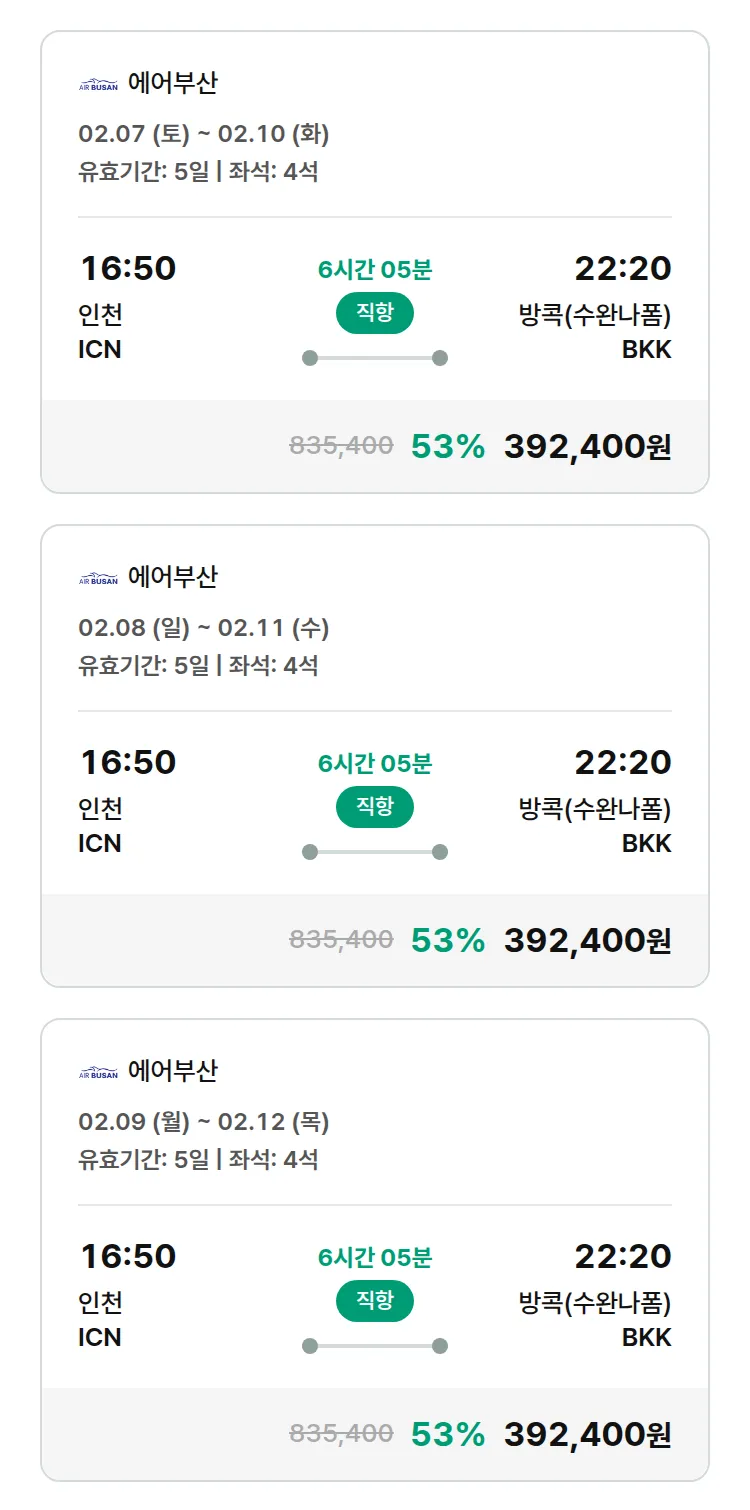Click the 에어부산 airline name on third card

point(173,1071)
